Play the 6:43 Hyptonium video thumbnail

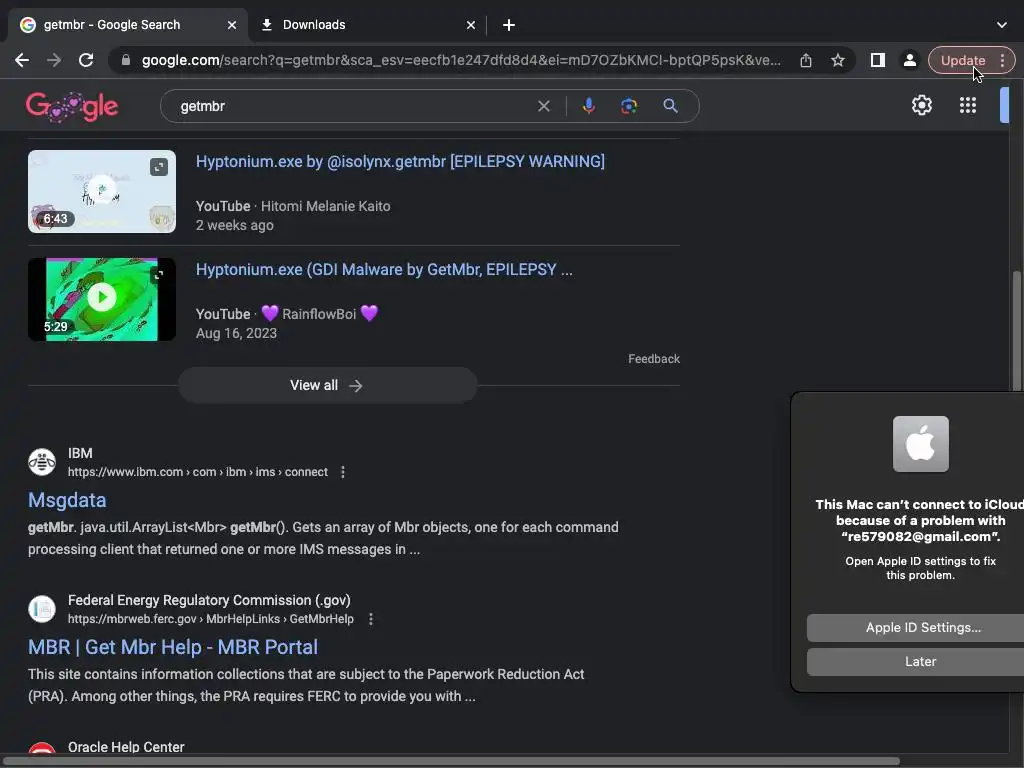(102, 191)
